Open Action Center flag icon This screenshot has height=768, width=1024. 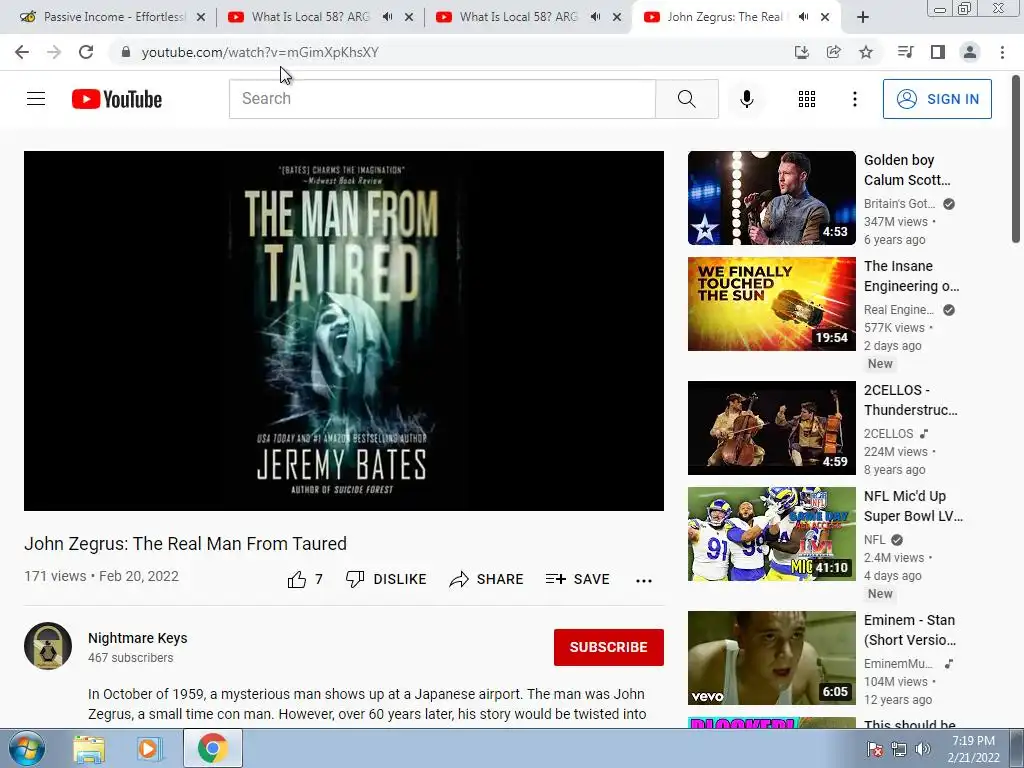[x=874, y=749]
